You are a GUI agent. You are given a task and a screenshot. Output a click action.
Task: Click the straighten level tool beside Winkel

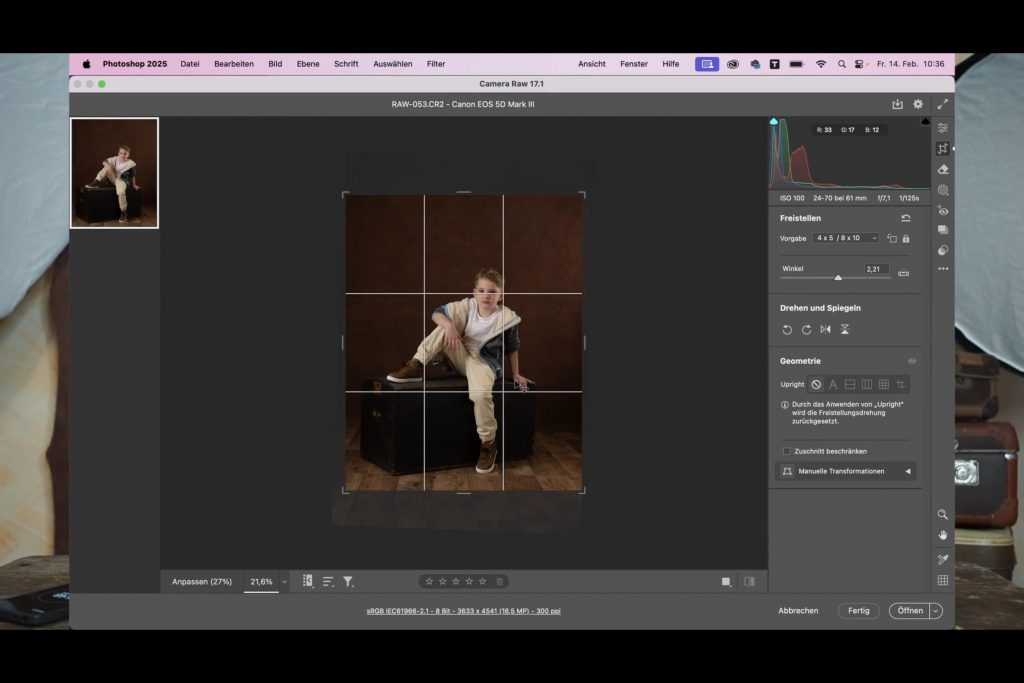pos(904,272)
